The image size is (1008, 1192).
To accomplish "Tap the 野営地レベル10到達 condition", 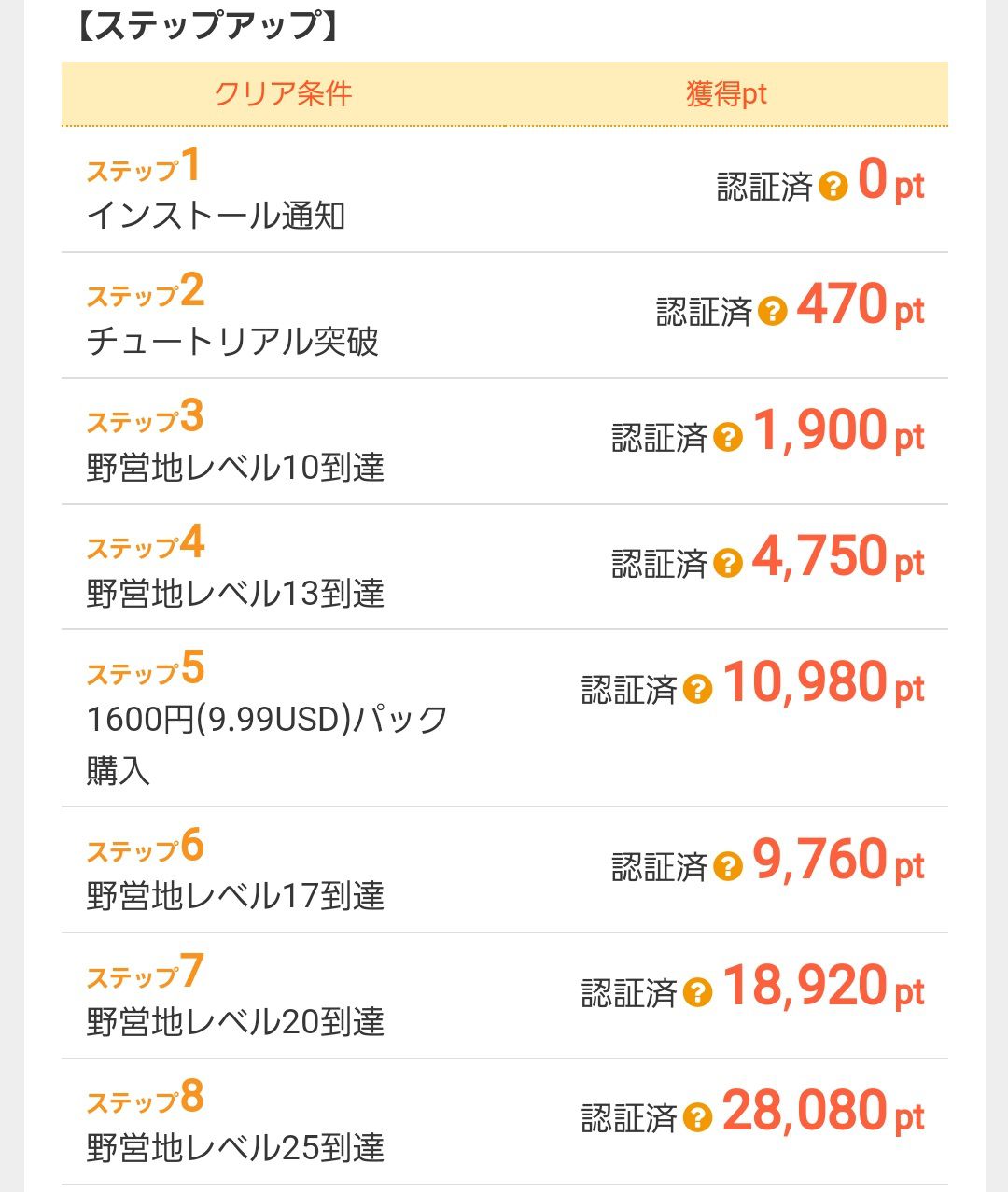I will click(235, 468).
